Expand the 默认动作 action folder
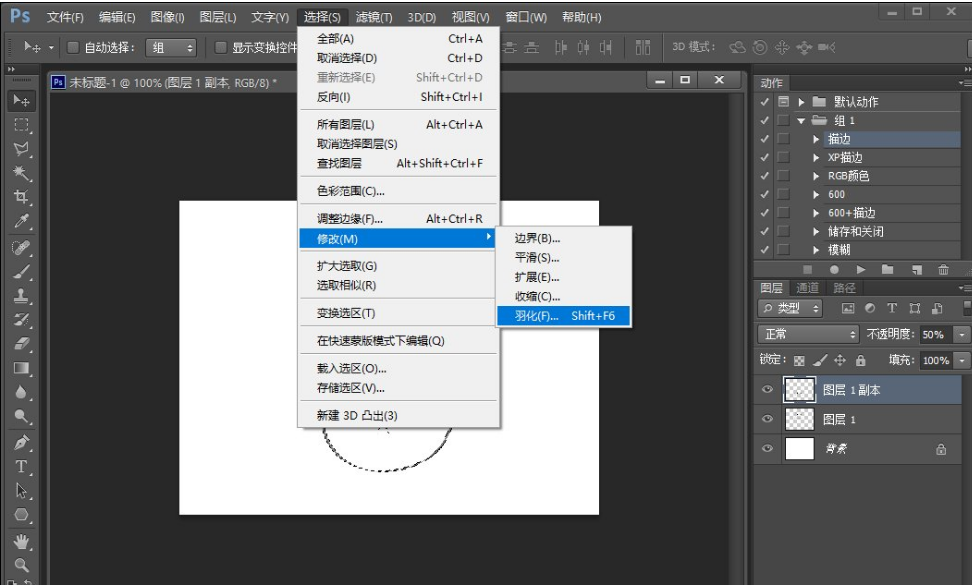This screenshot has height=585, width=972. [801, 102]
